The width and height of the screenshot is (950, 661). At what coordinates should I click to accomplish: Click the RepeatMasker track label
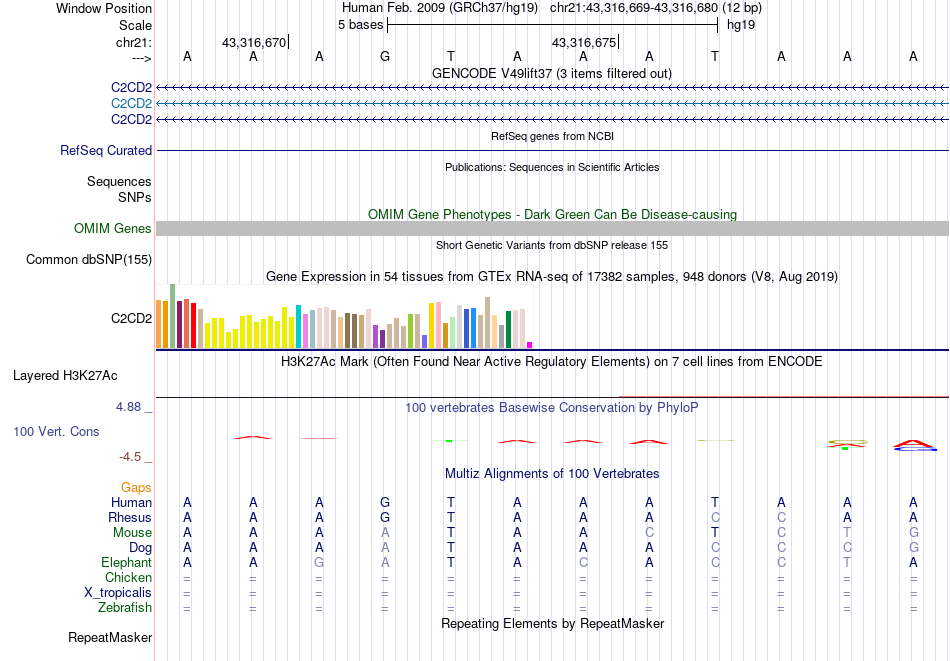[x=110, y=637]
